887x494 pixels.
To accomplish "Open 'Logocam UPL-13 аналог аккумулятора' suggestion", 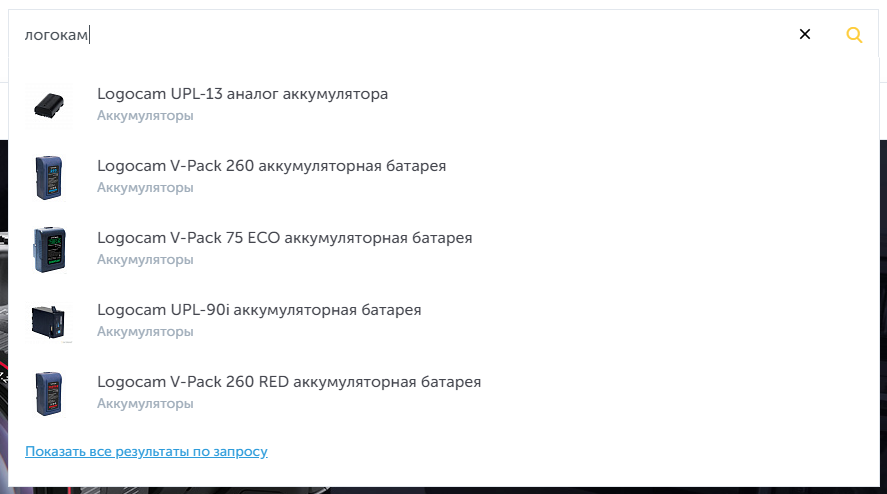I will tap(242, 94).
